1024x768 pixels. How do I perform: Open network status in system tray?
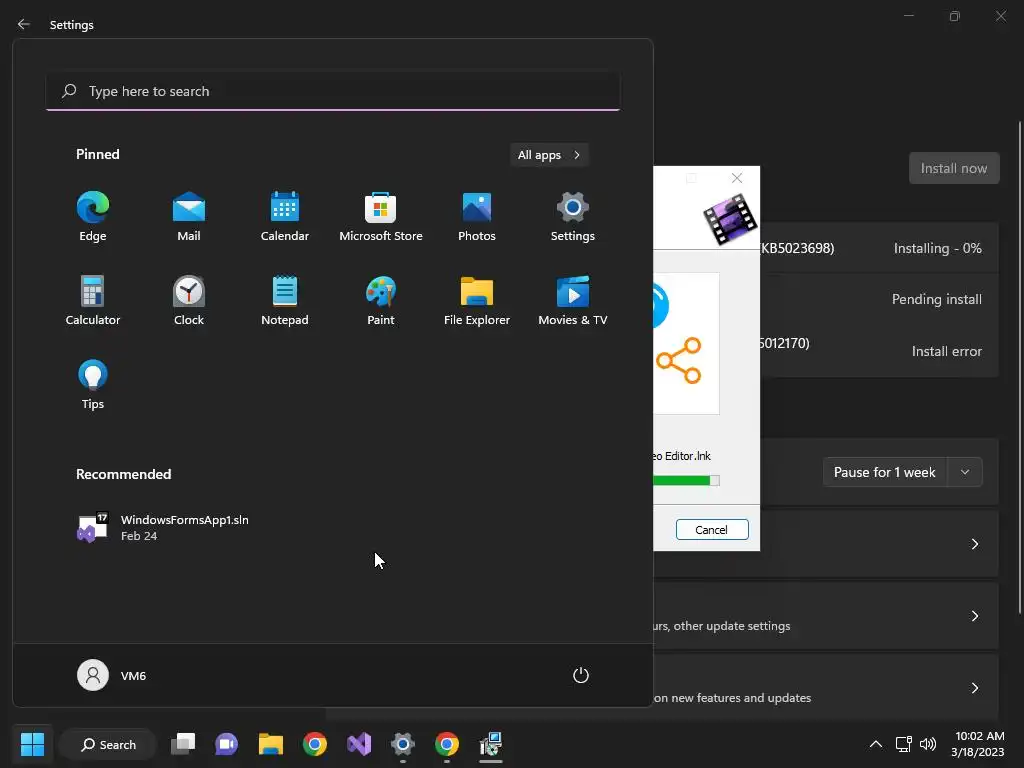[903, 744]
